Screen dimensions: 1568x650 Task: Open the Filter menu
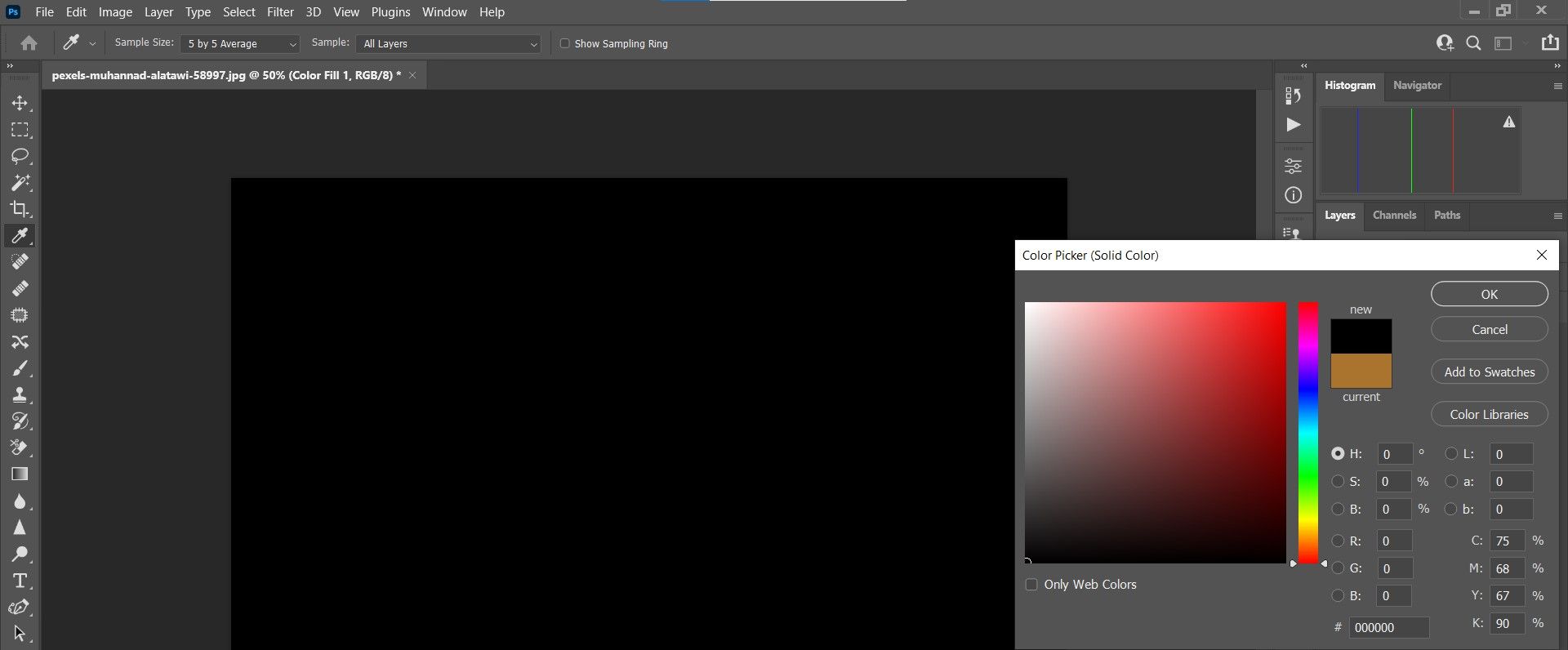click(x=280, y=12)
